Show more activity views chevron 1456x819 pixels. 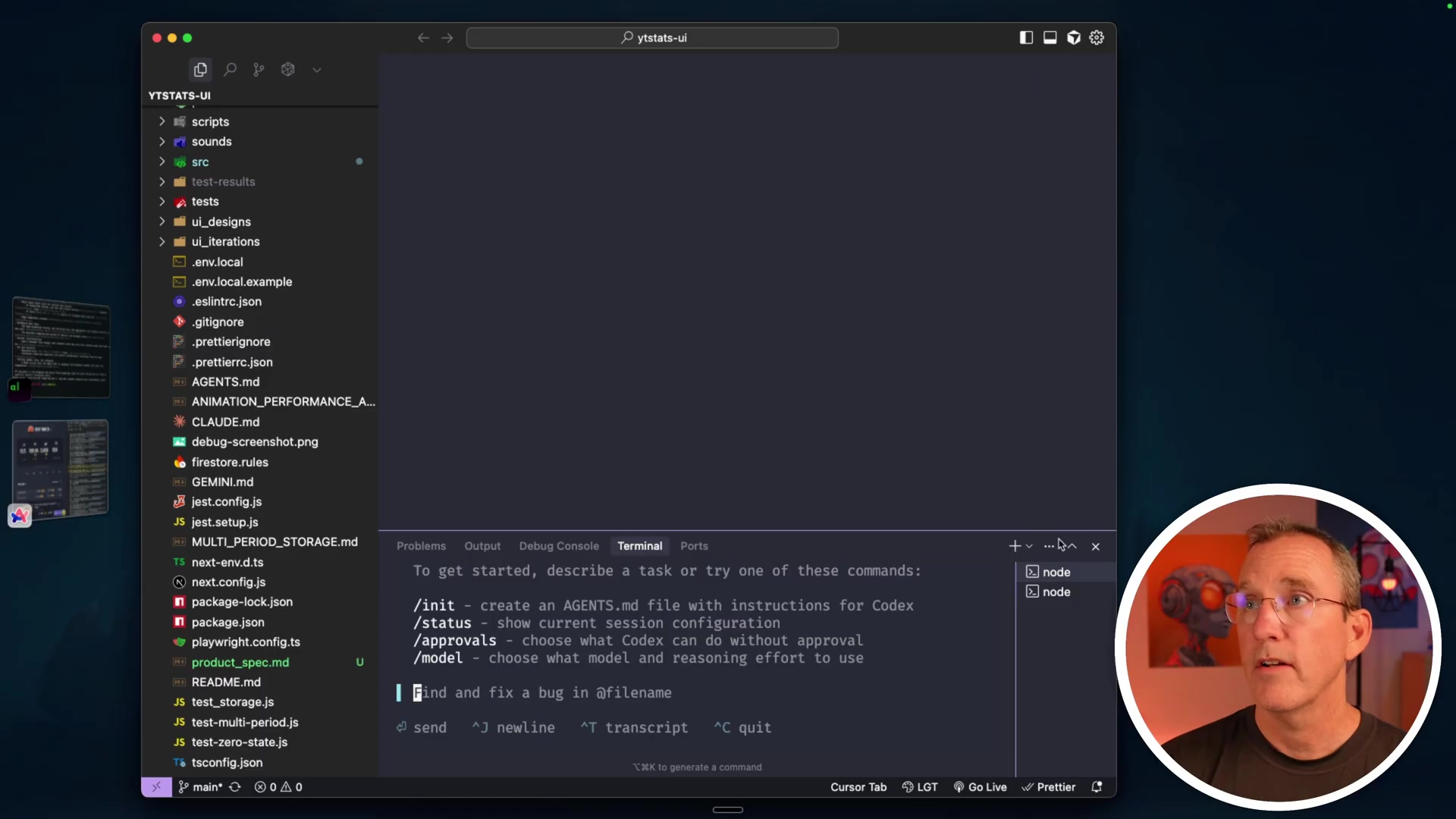pos(317,70)
